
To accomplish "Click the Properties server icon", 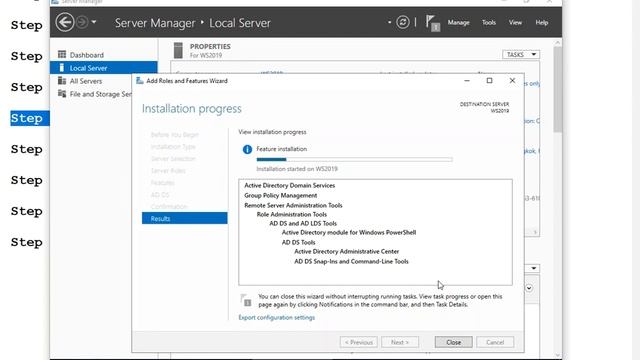I will [x=178, y=51].
